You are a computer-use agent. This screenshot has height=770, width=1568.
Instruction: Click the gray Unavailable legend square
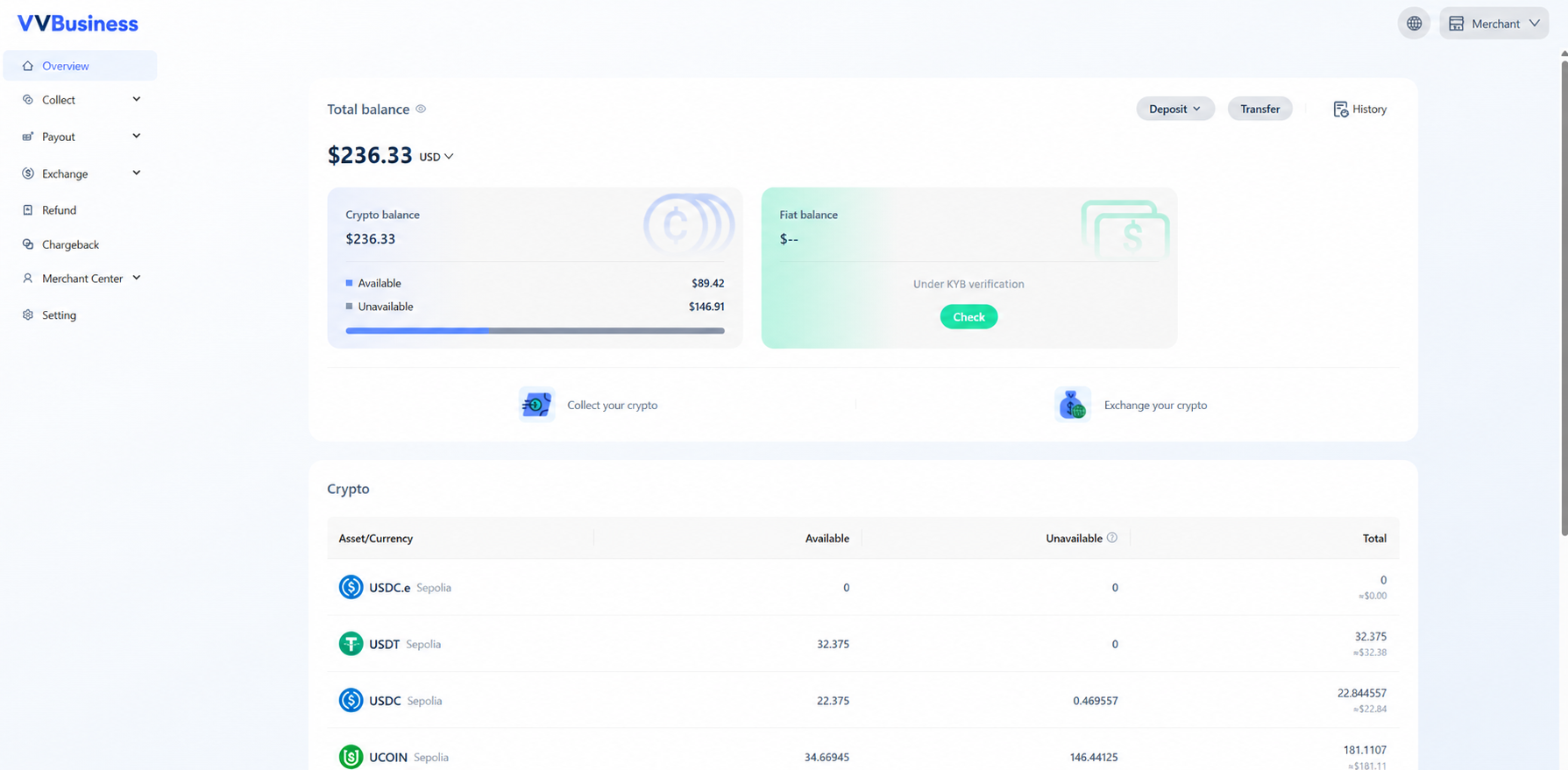(x=349, y=307)
